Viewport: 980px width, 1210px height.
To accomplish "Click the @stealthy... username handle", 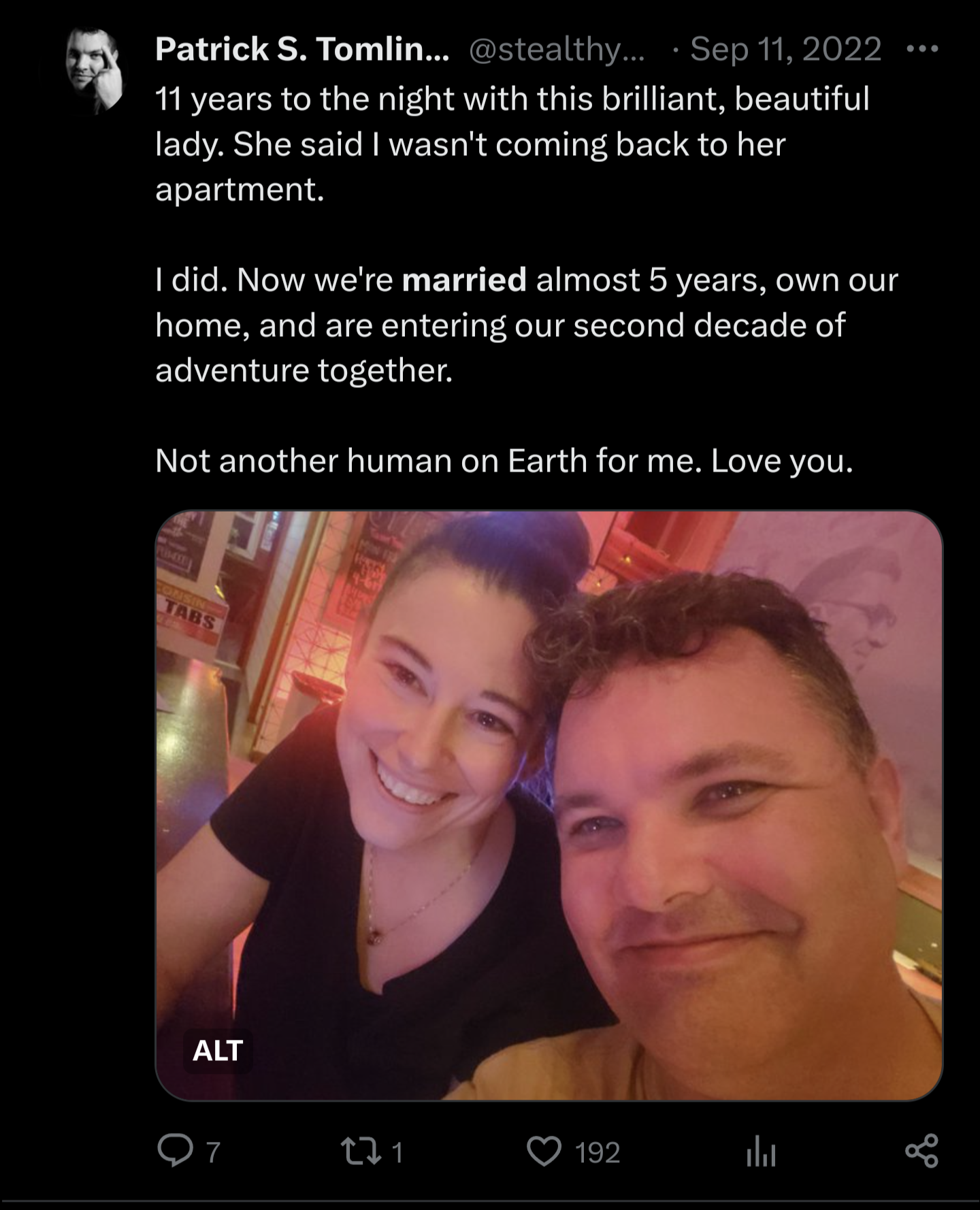I will click(557, 50).
